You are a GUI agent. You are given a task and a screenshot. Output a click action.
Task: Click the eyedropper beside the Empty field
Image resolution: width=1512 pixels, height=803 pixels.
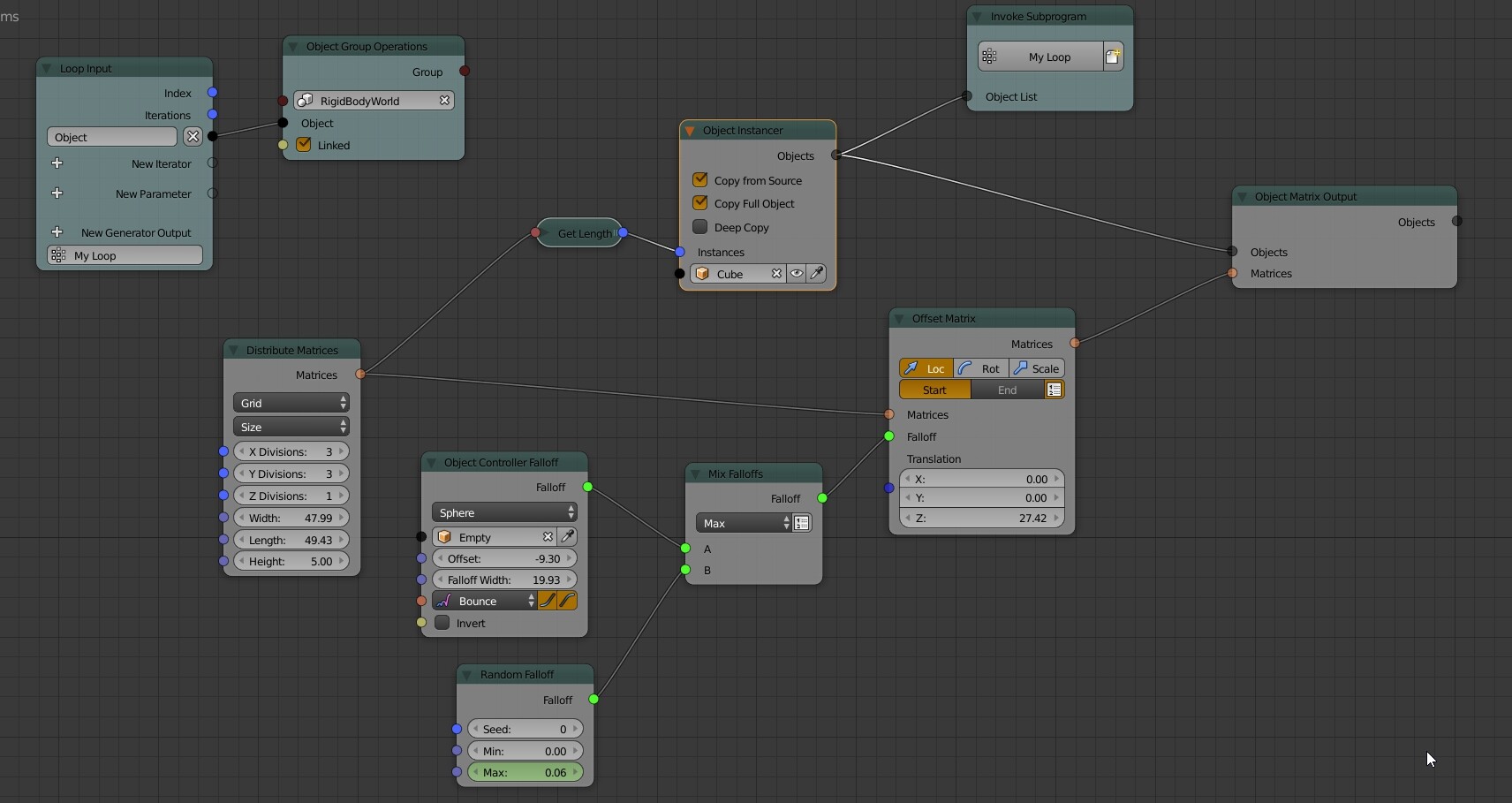pos(568,537)
